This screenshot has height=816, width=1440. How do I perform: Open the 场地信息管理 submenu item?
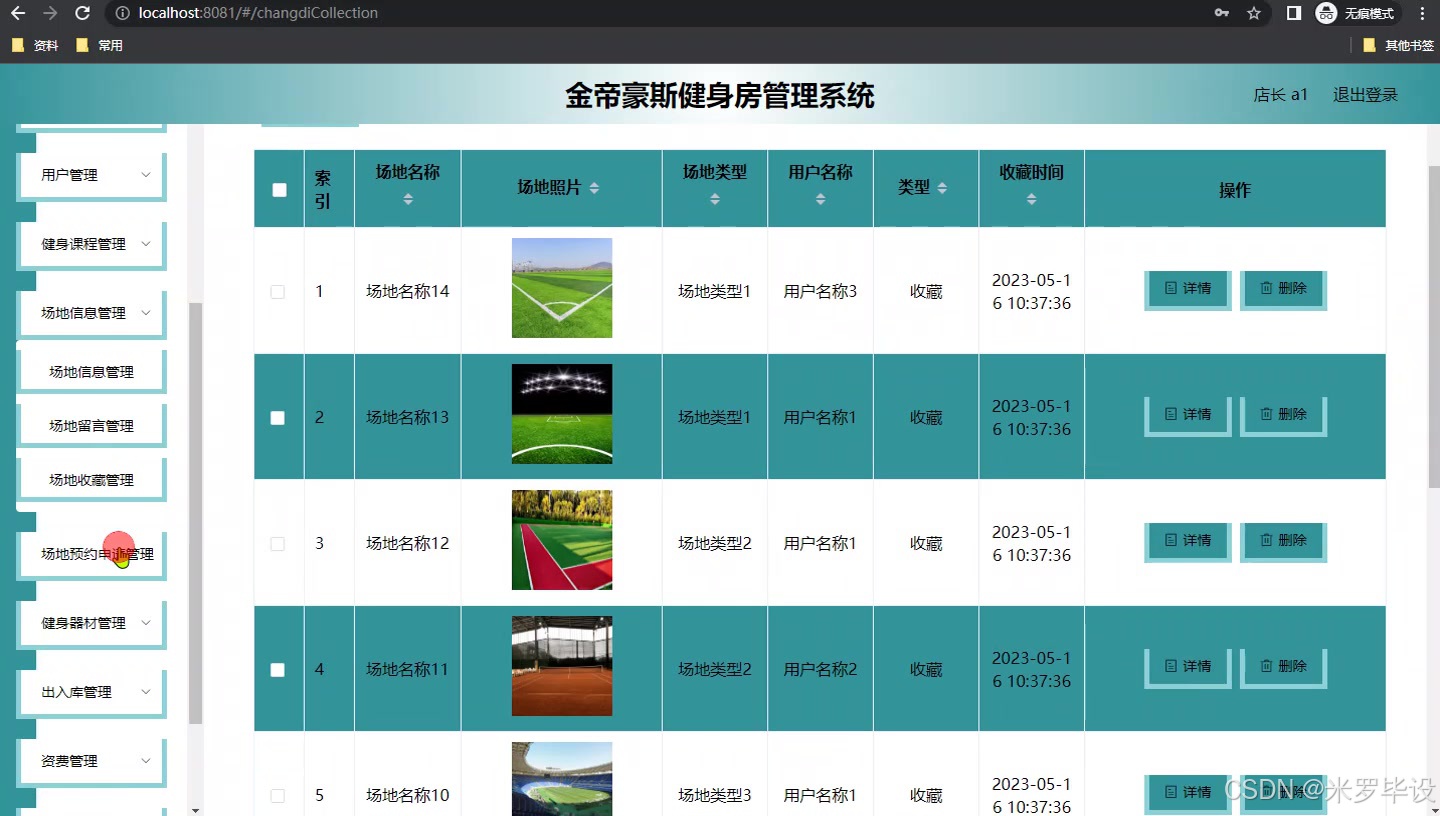(x=92, y=372)
